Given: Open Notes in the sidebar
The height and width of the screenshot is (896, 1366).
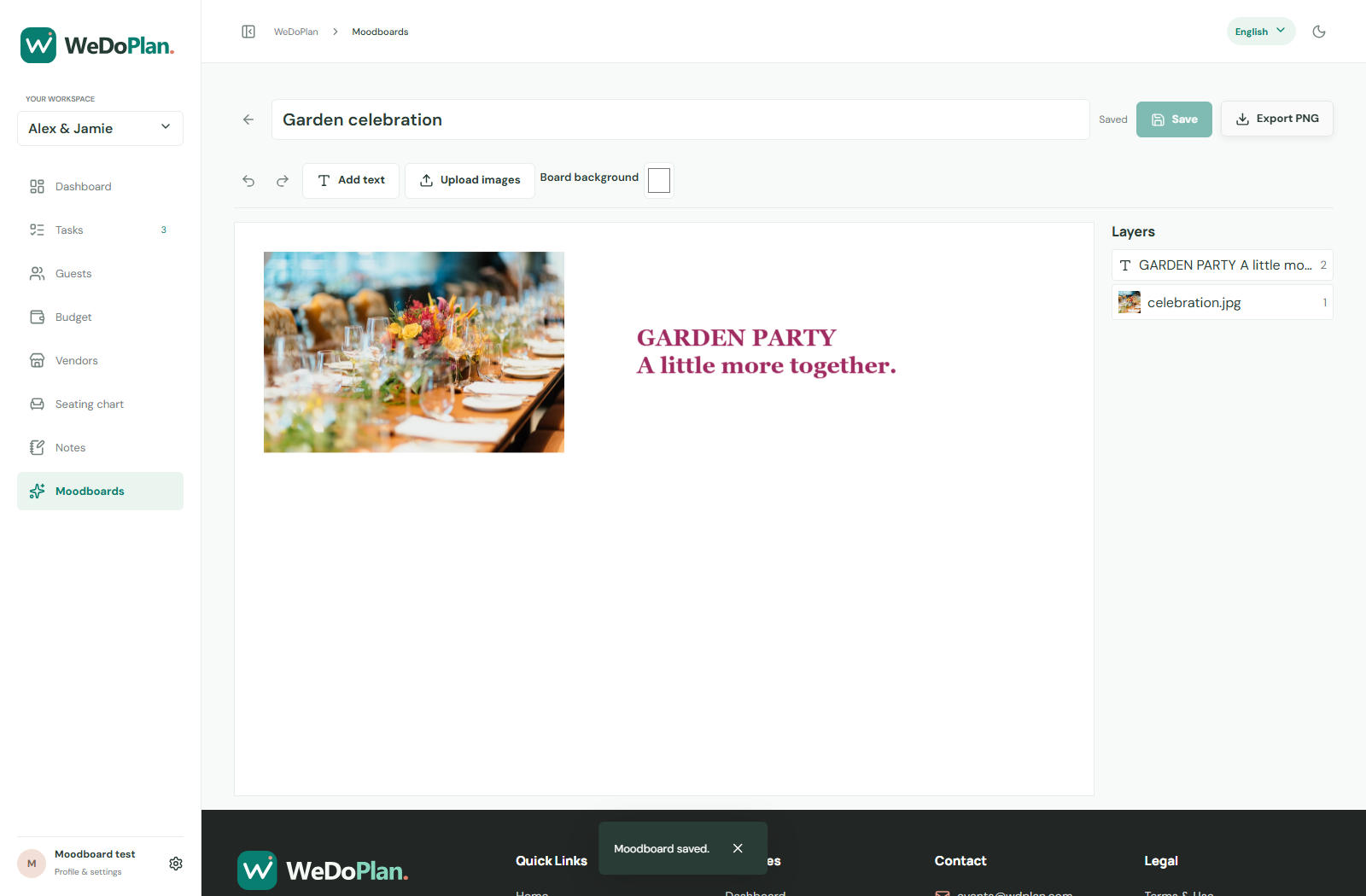Looking at the screenshot, I should tap(100, 448).
